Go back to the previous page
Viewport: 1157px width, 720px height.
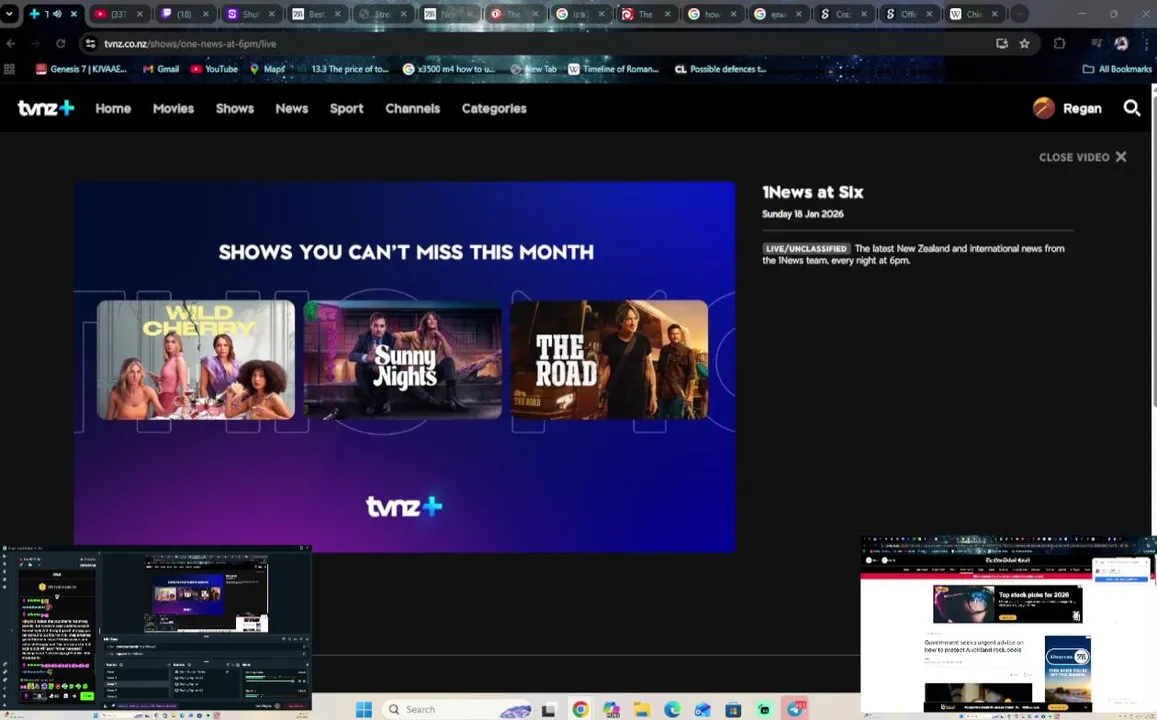(x=11, y=44)
